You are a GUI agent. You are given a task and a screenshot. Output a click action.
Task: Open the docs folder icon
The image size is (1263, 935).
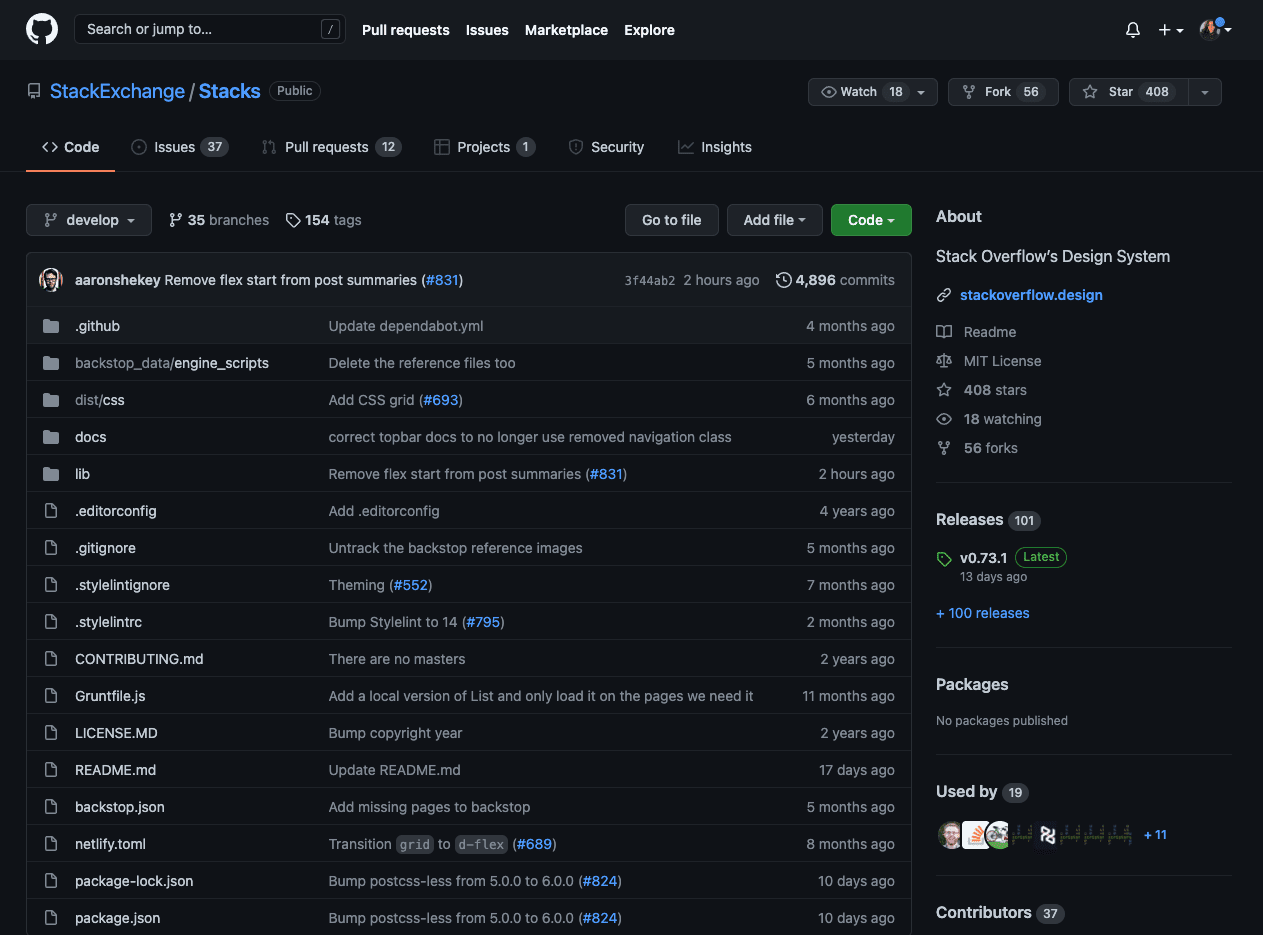tap(51, 437)
